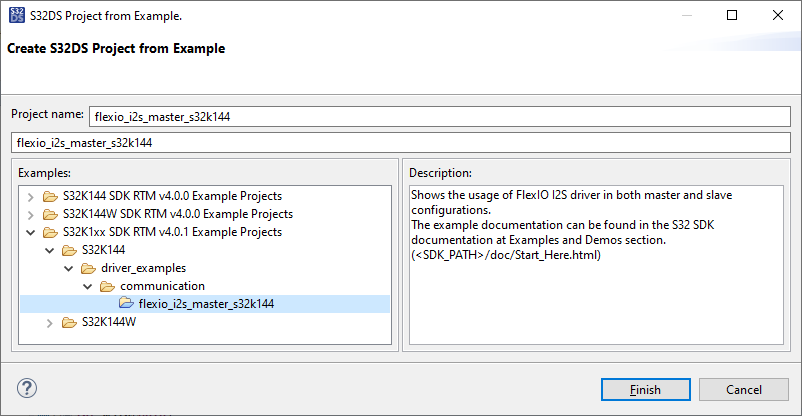Click the Project name input field

click(438, 116)
